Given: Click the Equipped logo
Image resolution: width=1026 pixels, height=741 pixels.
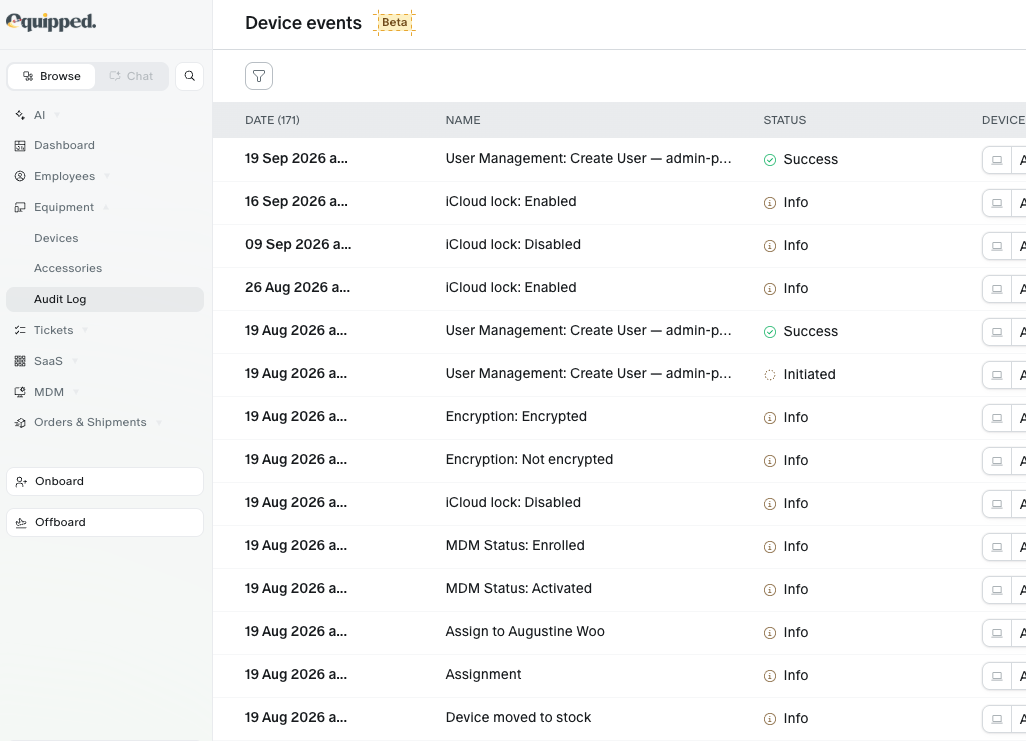Looking at the screenshot, I should 51,22.
